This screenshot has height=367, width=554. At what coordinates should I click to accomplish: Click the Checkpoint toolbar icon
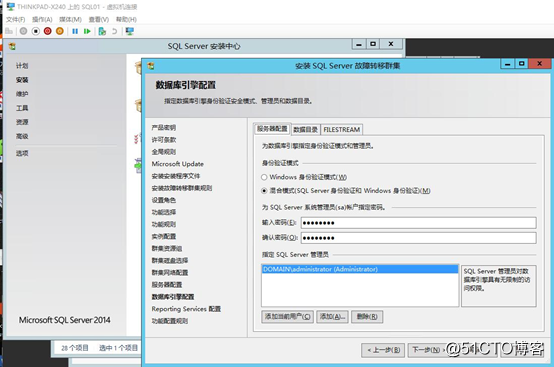point(102,31)
